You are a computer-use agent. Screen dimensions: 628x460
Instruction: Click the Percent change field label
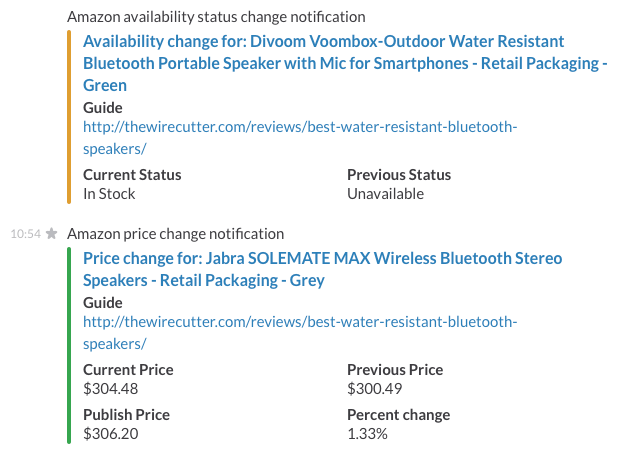tap(399, 415)
